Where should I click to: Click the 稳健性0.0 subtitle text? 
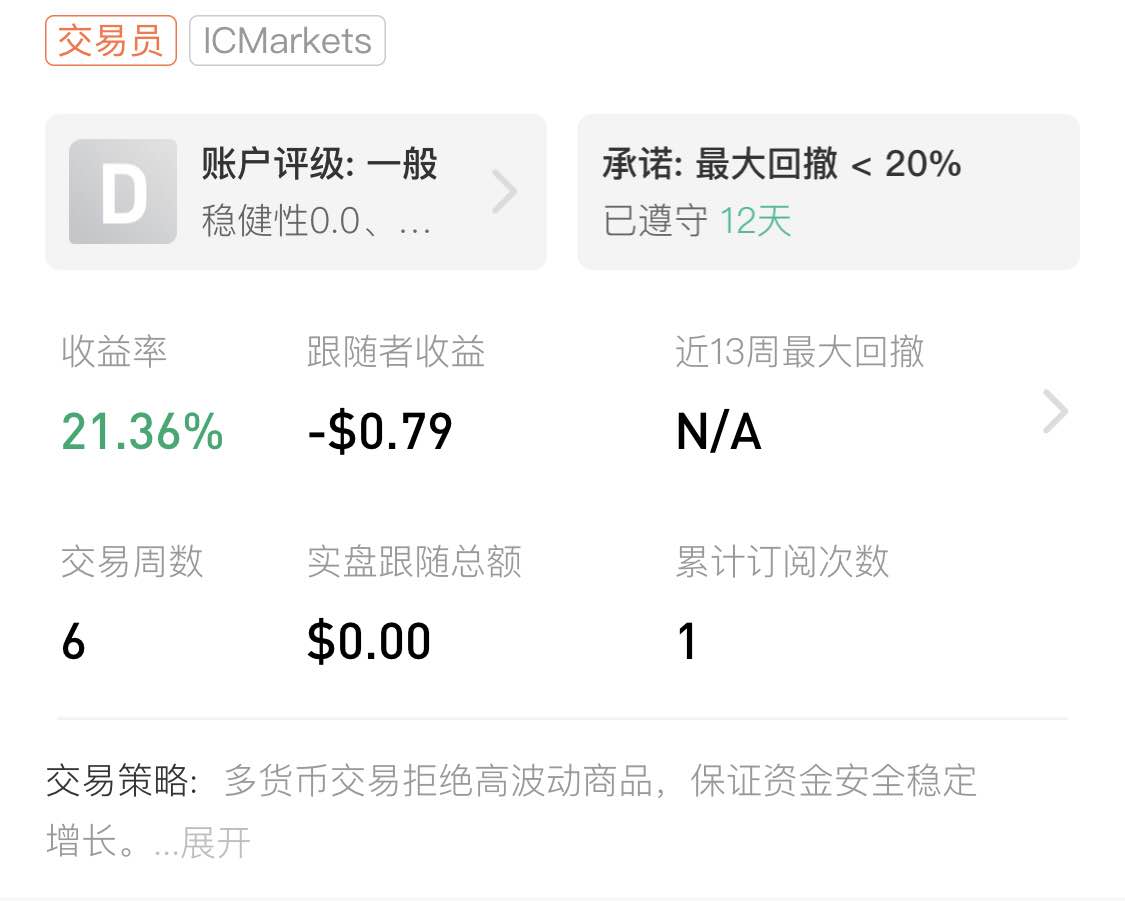tap(316, 221)
